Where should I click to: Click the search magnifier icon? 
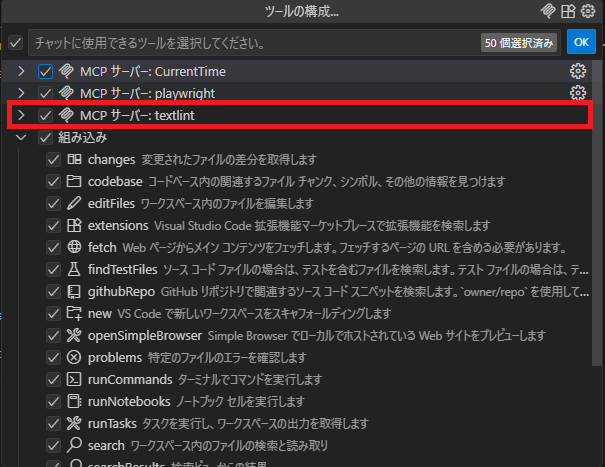pyautogui.click(x=74, y=445)
